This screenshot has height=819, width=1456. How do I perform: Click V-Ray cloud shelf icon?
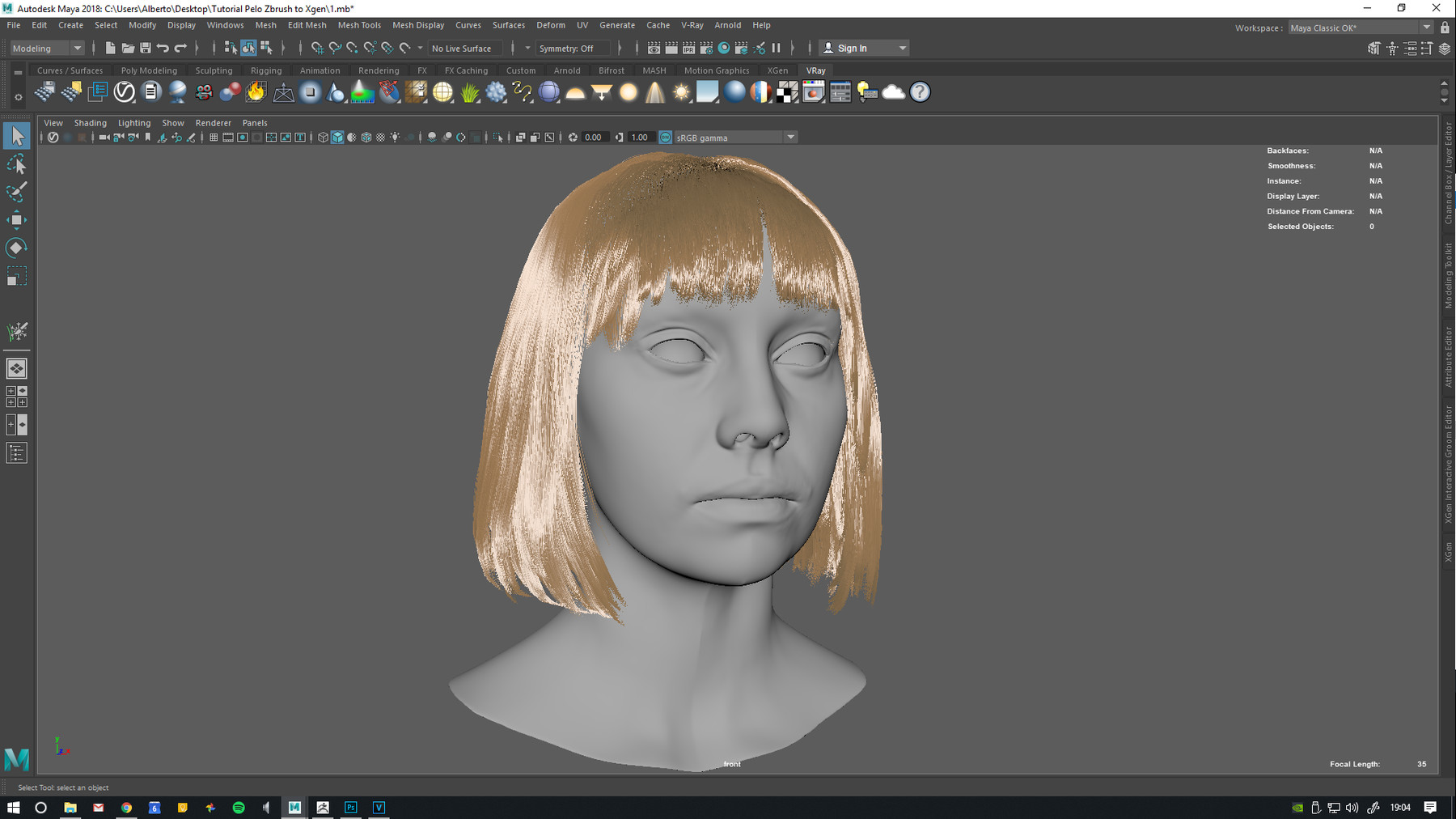click(894, 92)
